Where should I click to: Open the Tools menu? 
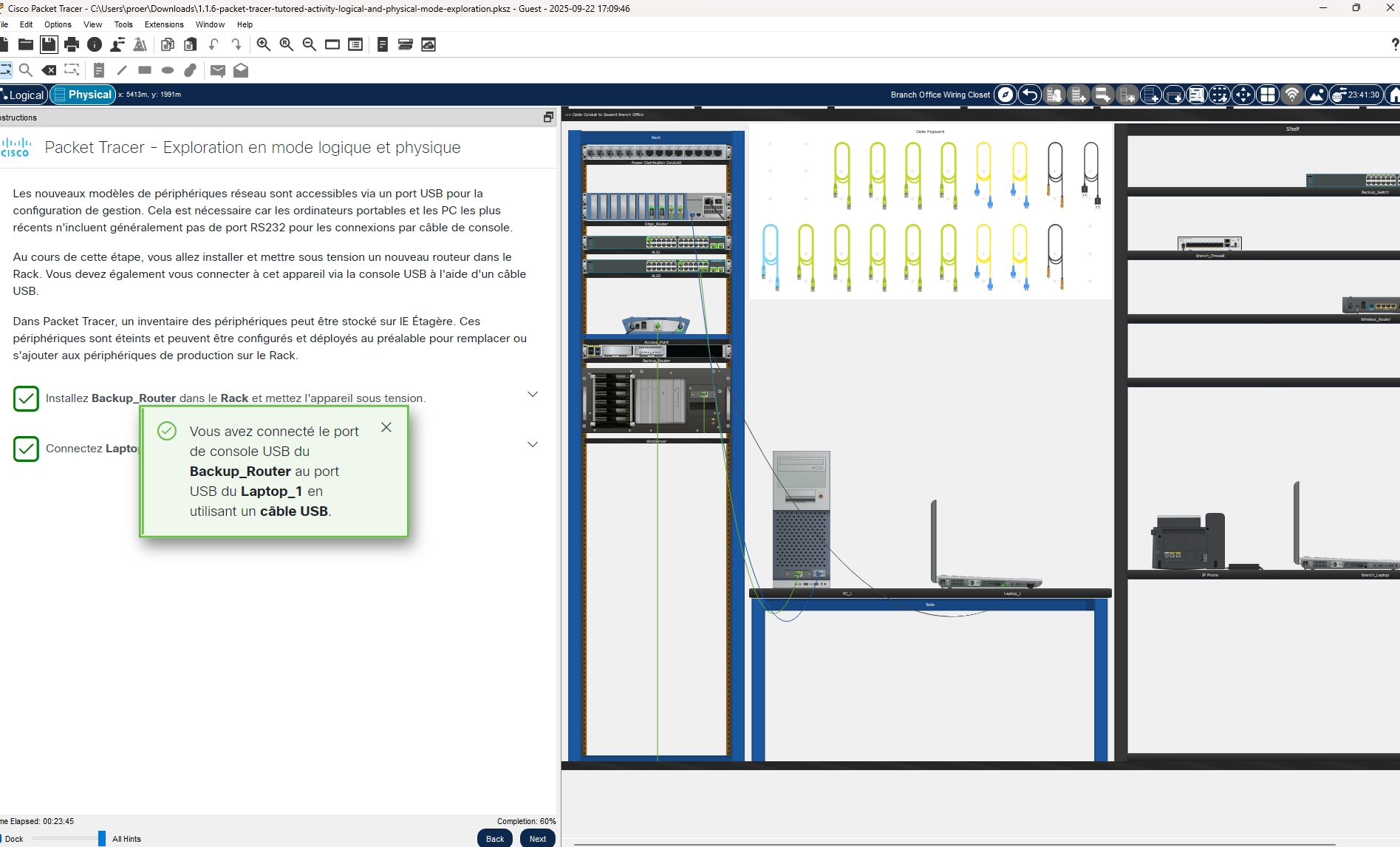123,24
